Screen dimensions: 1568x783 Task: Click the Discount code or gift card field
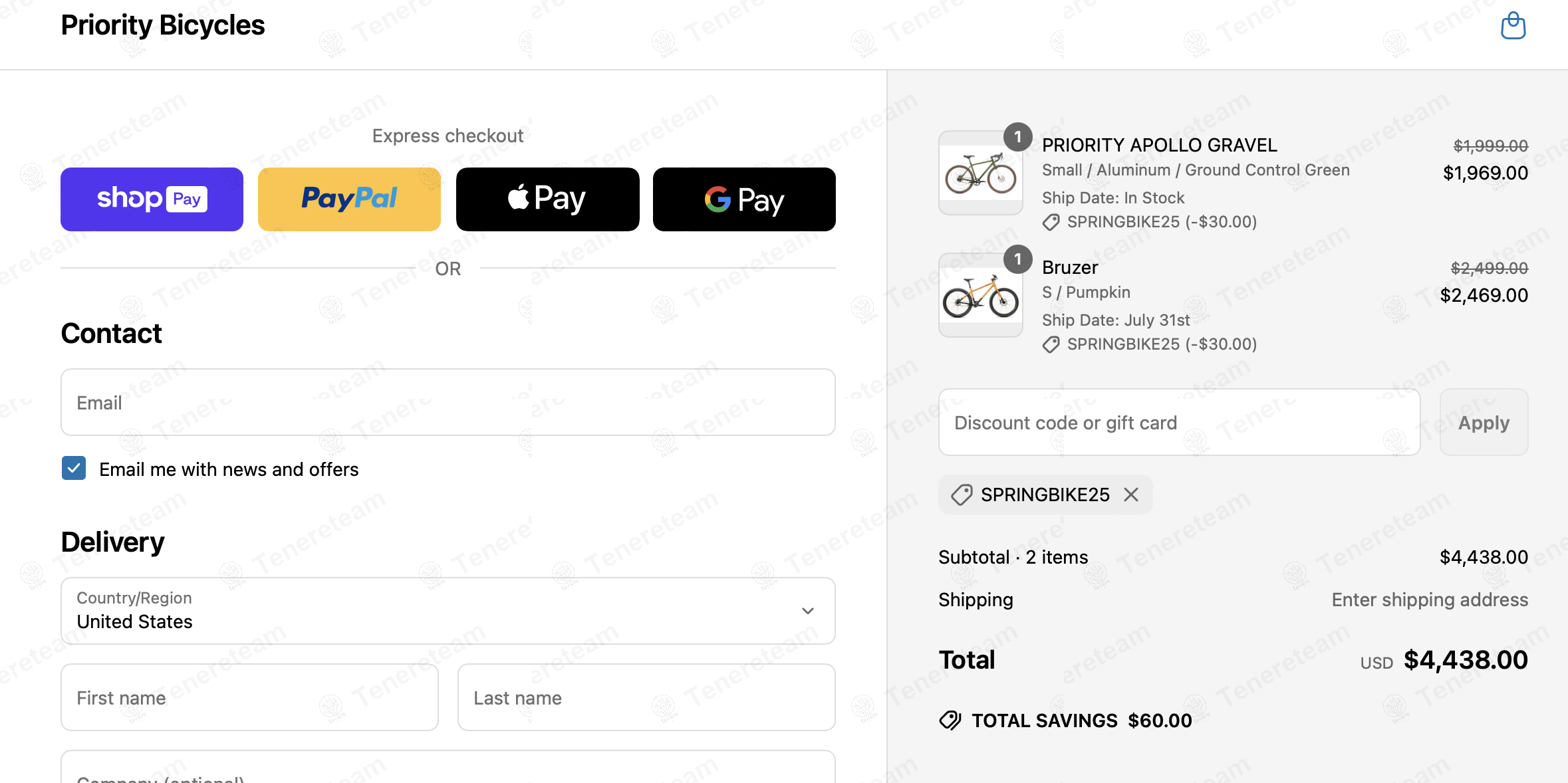click(1178, 423)
